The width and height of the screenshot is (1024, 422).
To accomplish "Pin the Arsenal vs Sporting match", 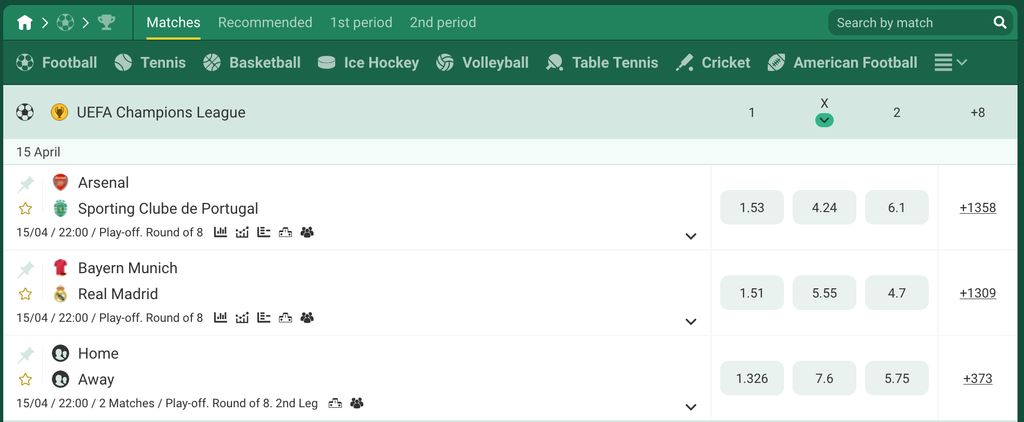I will tap(25, 184).
